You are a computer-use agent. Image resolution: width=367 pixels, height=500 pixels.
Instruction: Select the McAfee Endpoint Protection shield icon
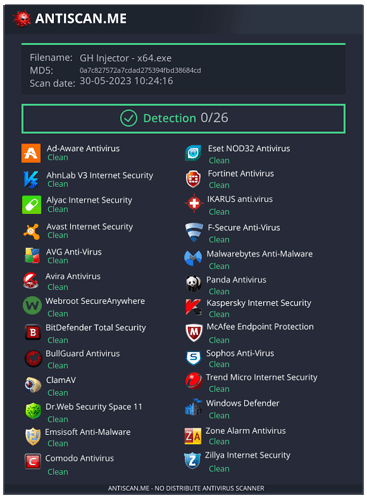click(194, 333)
